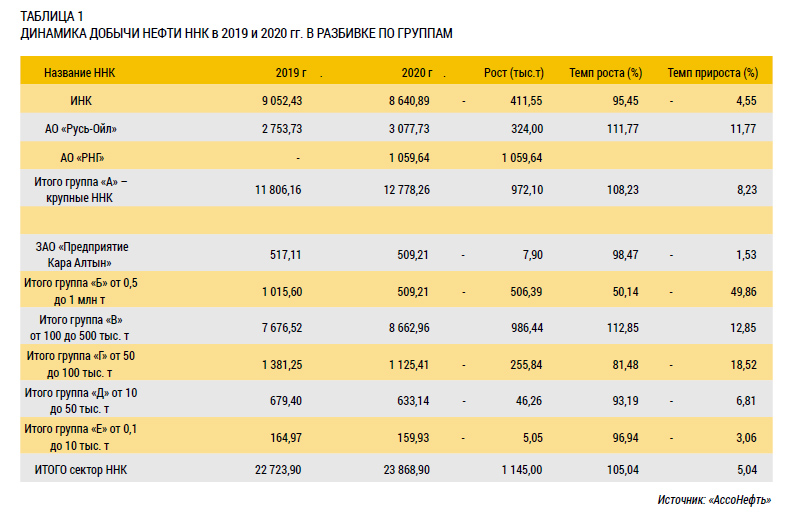Select the value '50,14'
Image resolution: width=794 pixels, height=512 pixels.
click(625, 292)
